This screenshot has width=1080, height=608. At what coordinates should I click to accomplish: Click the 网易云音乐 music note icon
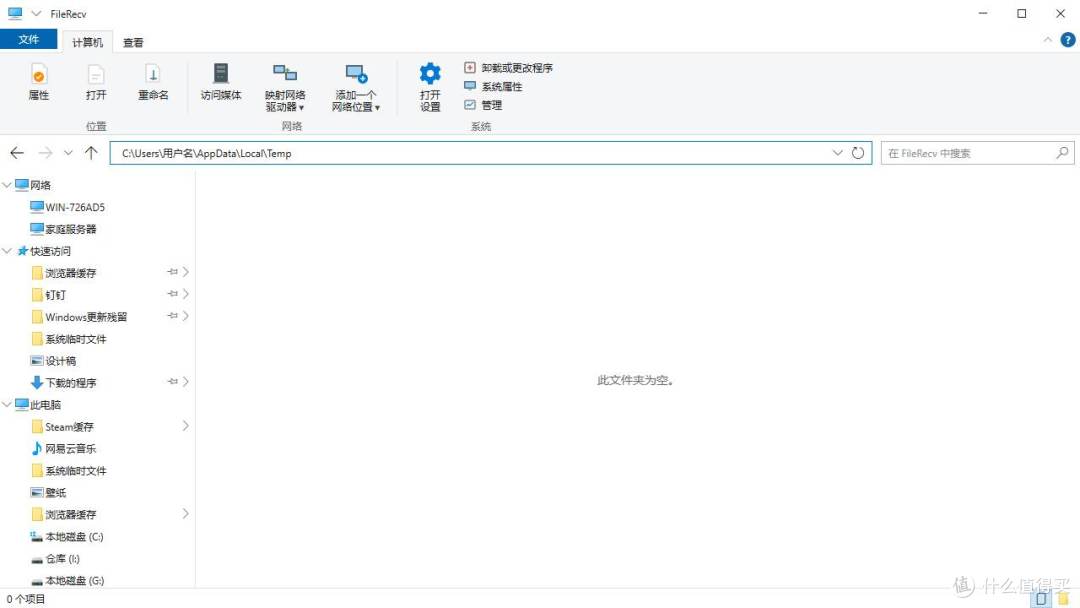37,448
